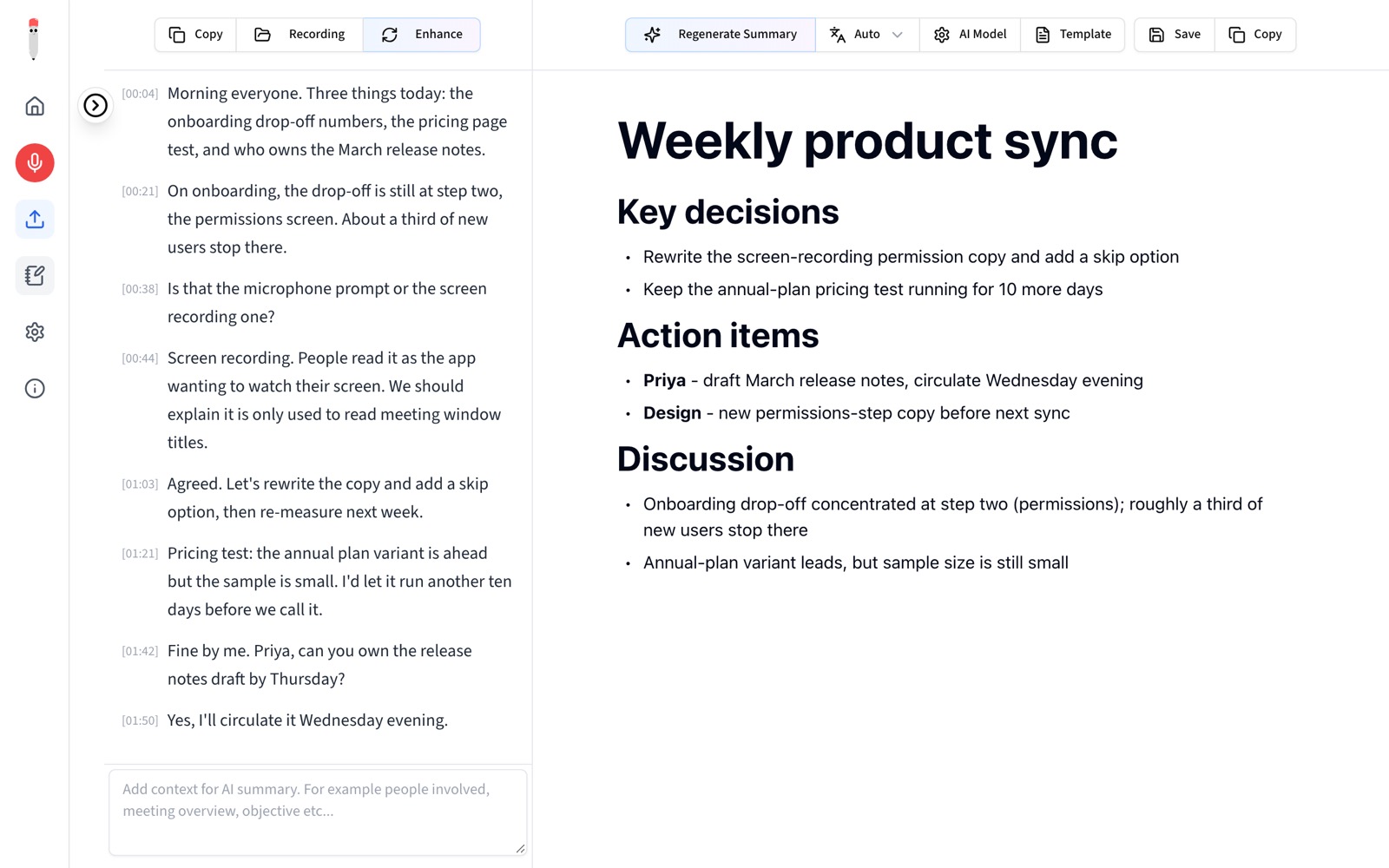Save the summary
Screen dimensions: 1389x868
coord(1175,35)
